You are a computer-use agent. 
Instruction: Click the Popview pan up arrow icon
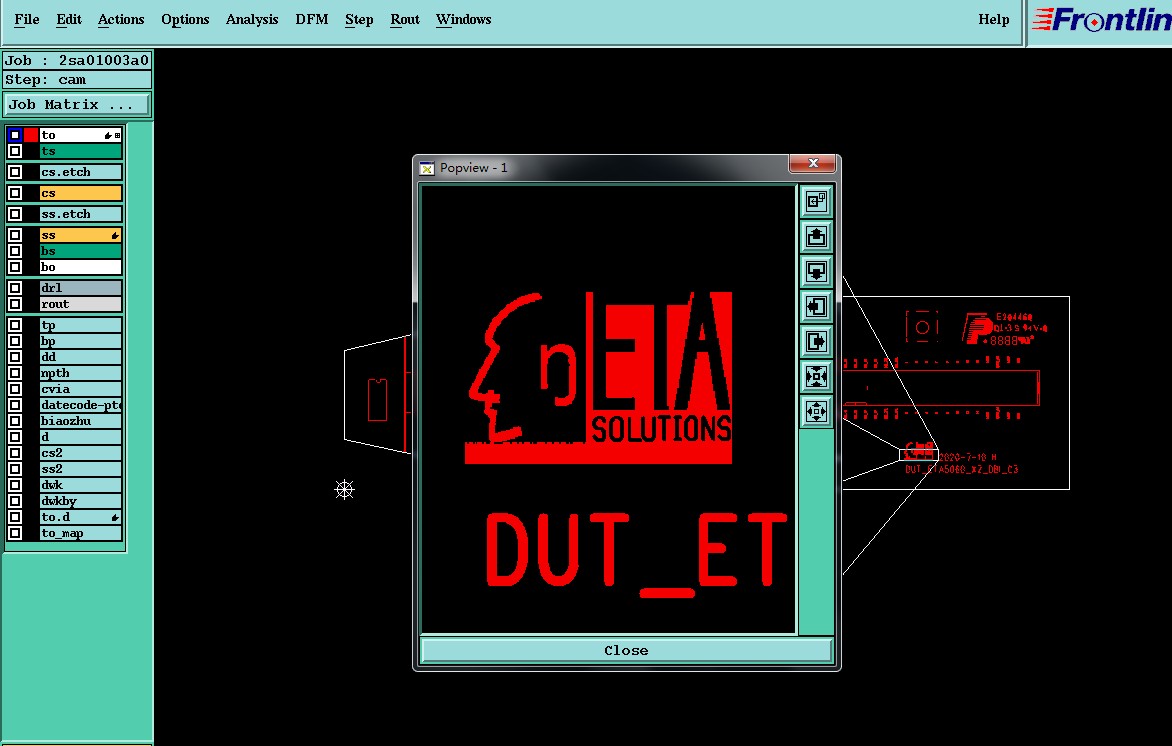(816, 236)
